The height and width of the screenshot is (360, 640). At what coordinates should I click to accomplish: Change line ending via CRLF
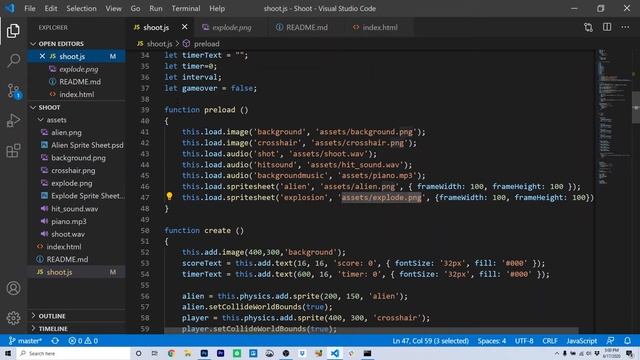(550, 340)
